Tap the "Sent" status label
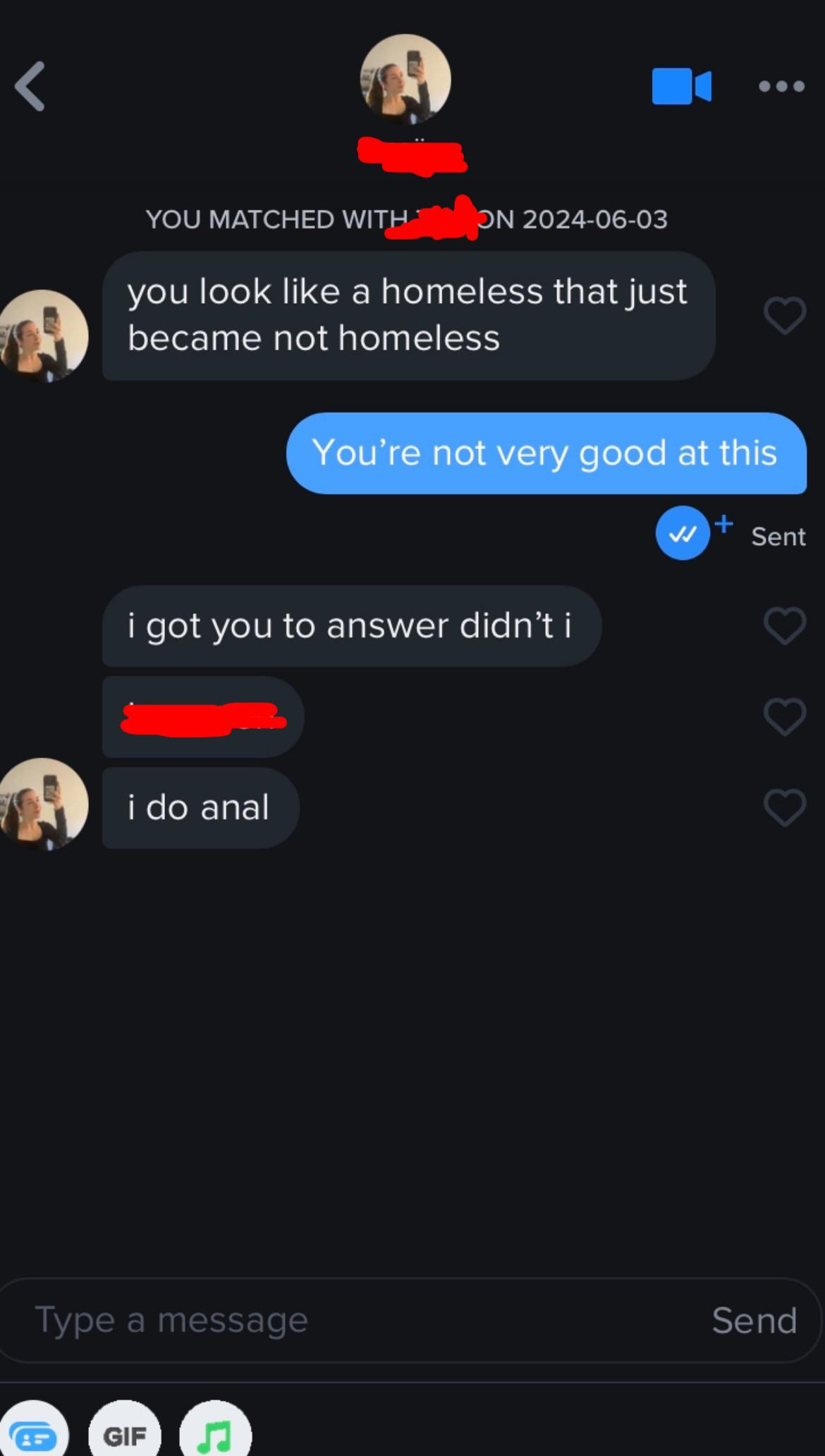 point(778,537)
